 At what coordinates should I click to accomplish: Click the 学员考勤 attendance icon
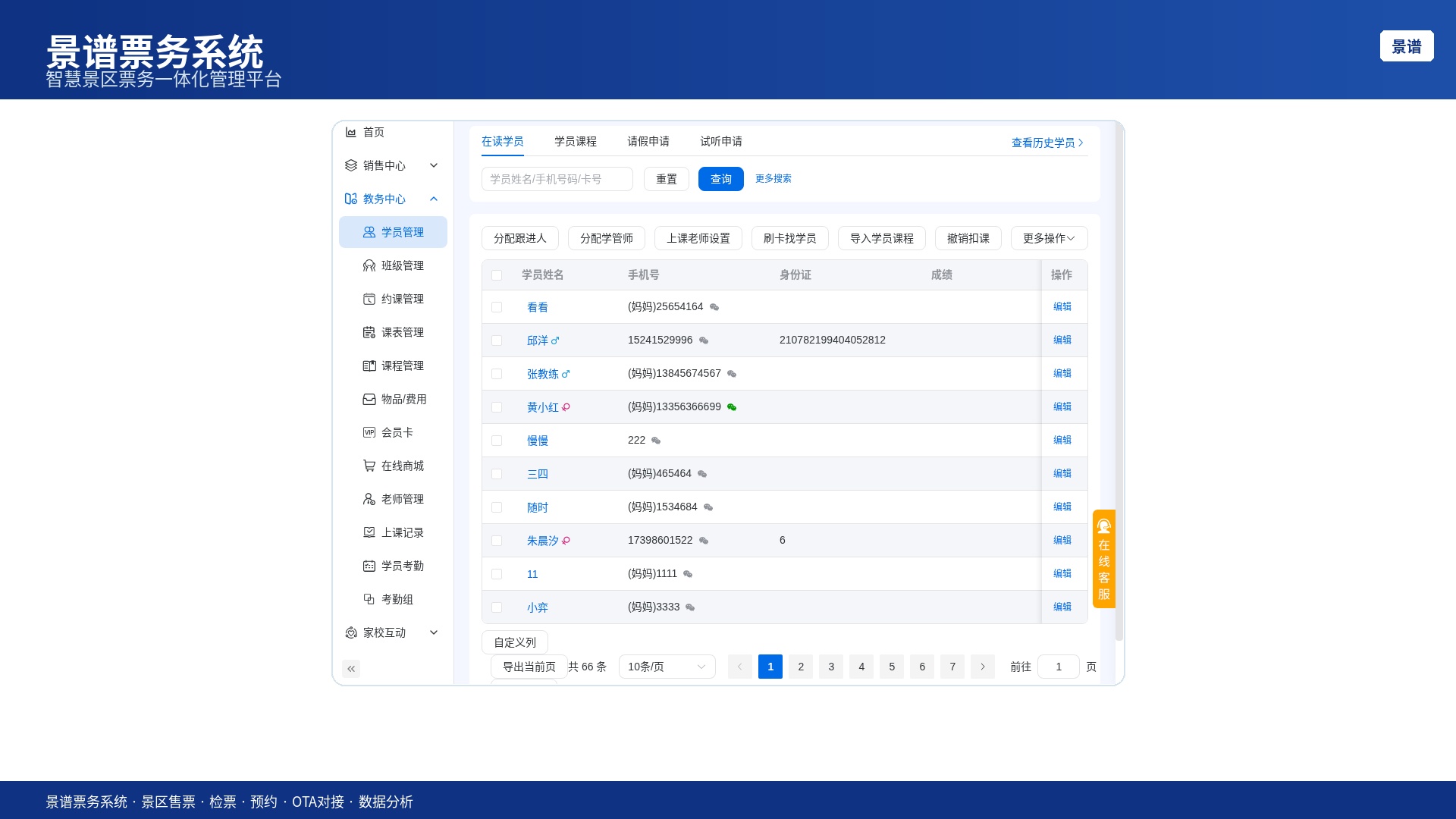click(x=369, y=566)
